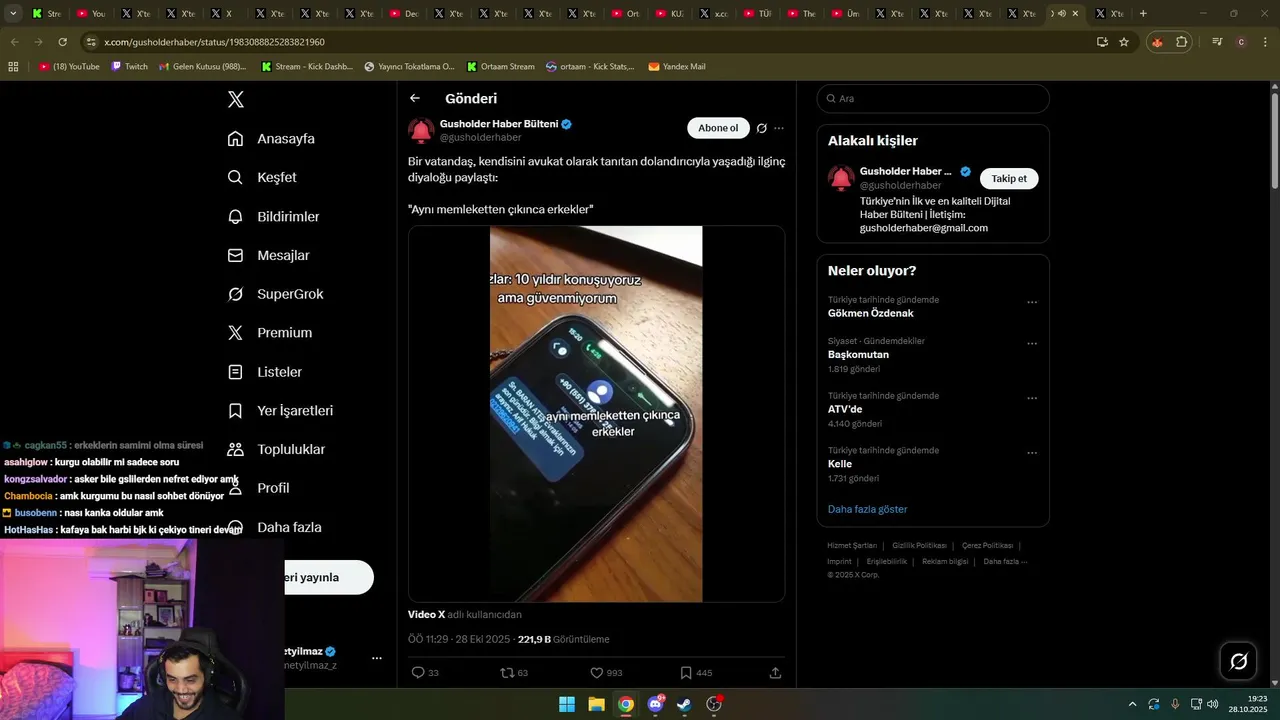Click the Ara search field
This screenshot has width=1280, height=720.
pos(933,98)
